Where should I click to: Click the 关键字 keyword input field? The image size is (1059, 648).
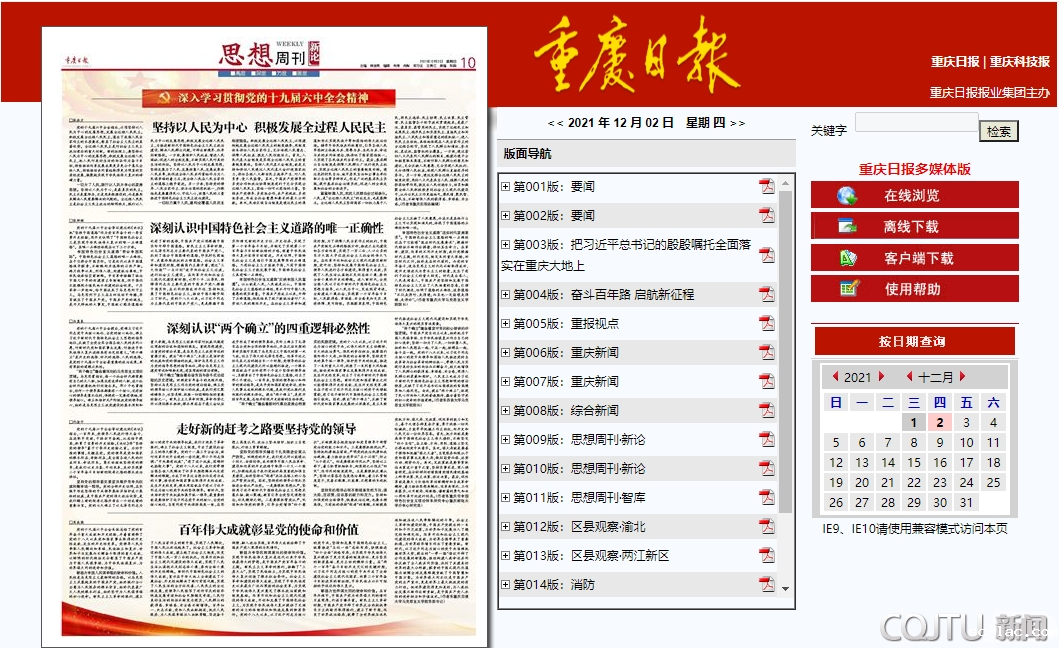(916, 123)
